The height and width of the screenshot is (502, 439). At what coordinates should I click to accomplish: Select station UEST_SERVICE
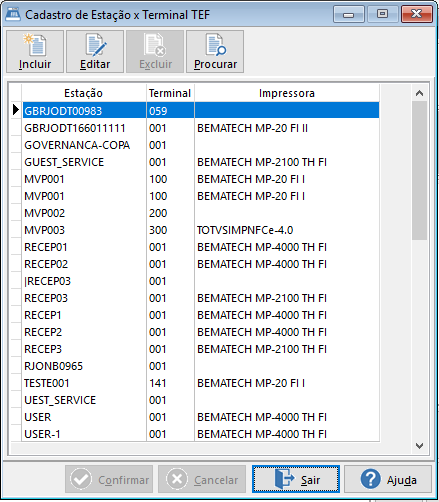84,400
